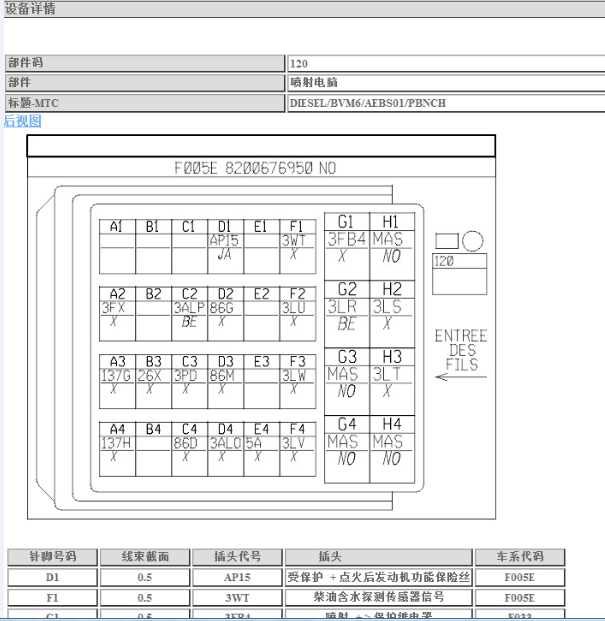Click wire code 3LW under pin F3
This screenshot has height=621, width=605.
pyautogui.click(x=294, y=375)
